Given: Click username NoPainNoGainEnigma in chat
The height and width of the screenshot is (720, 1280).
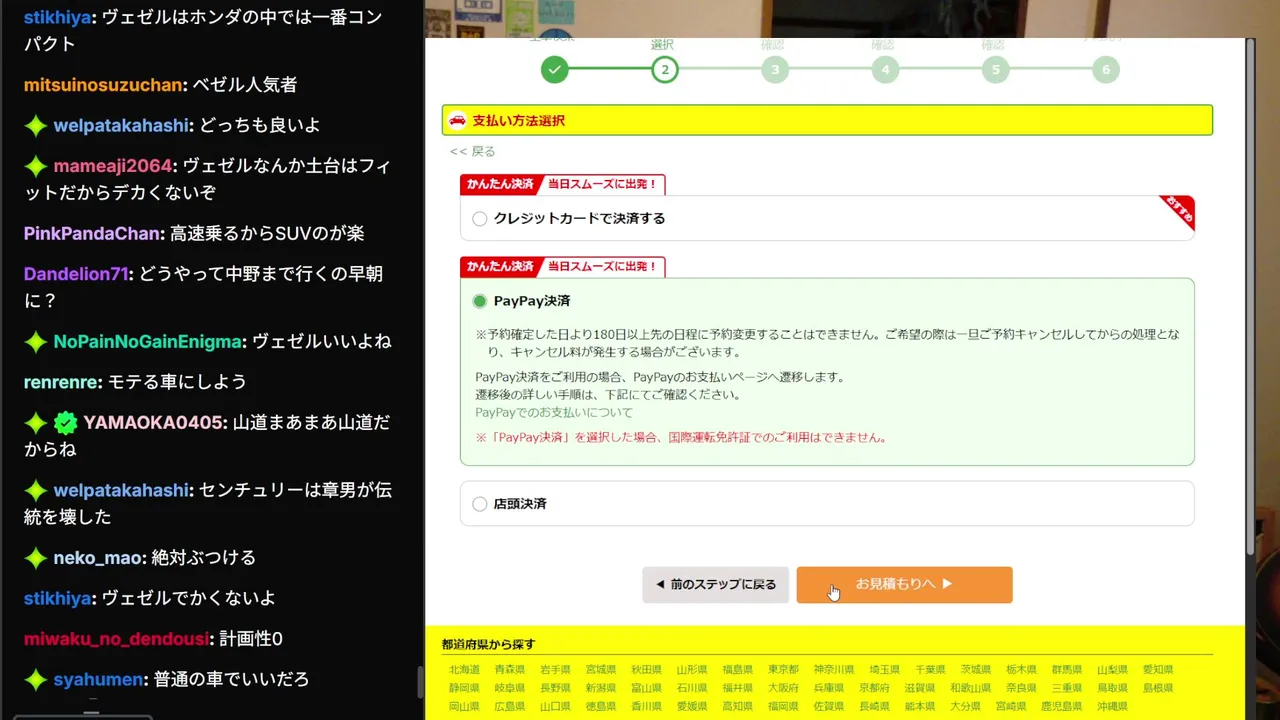Looking at the screenshot, I should (x=148, y=342).
